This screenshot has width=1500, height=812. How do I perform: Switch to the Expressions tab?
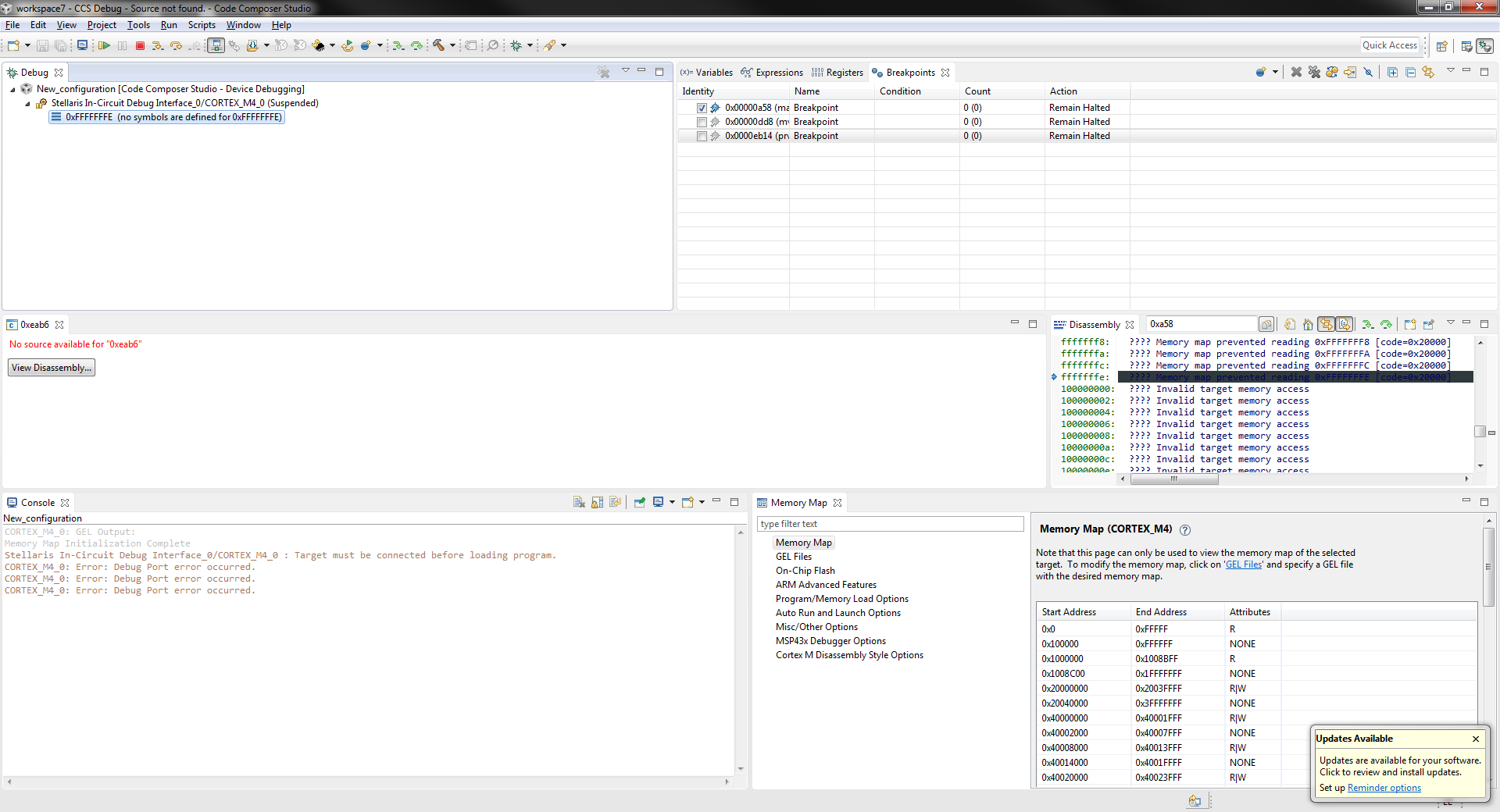pyautogui.click(x=772, y=73)
